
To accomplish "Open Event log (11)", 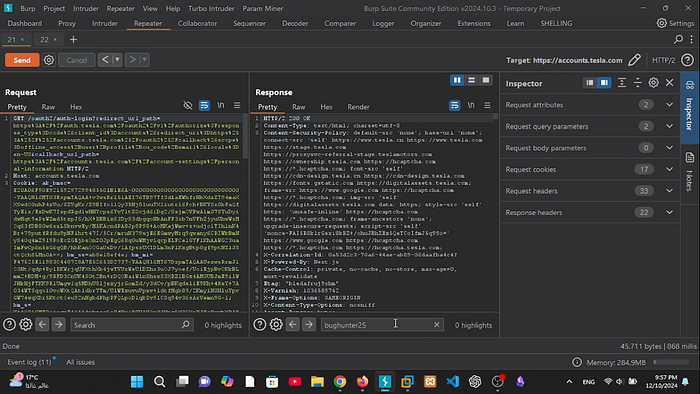I will click(29, 362).
